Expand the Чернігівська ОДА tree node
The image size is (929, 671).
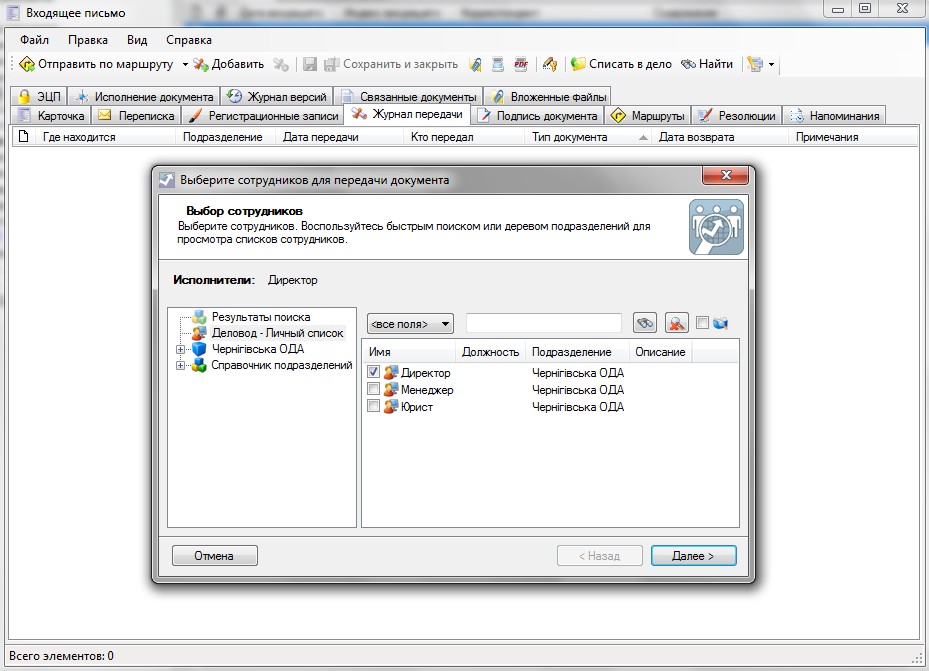[180, 350]
